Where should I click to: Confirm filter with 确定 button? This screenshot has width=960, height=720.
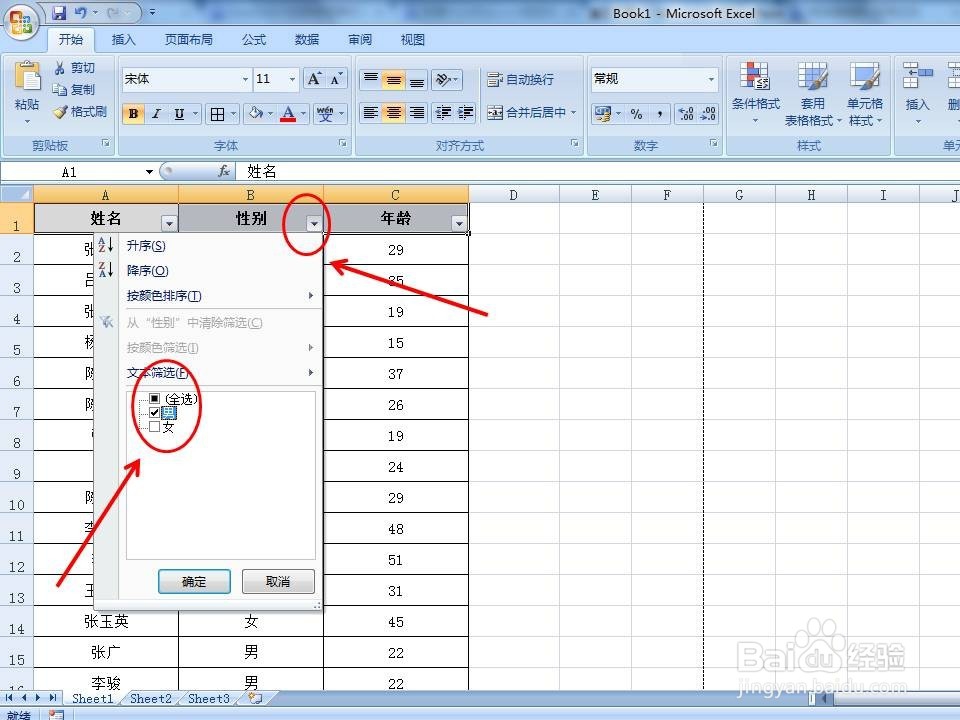(x=194, y=582)
